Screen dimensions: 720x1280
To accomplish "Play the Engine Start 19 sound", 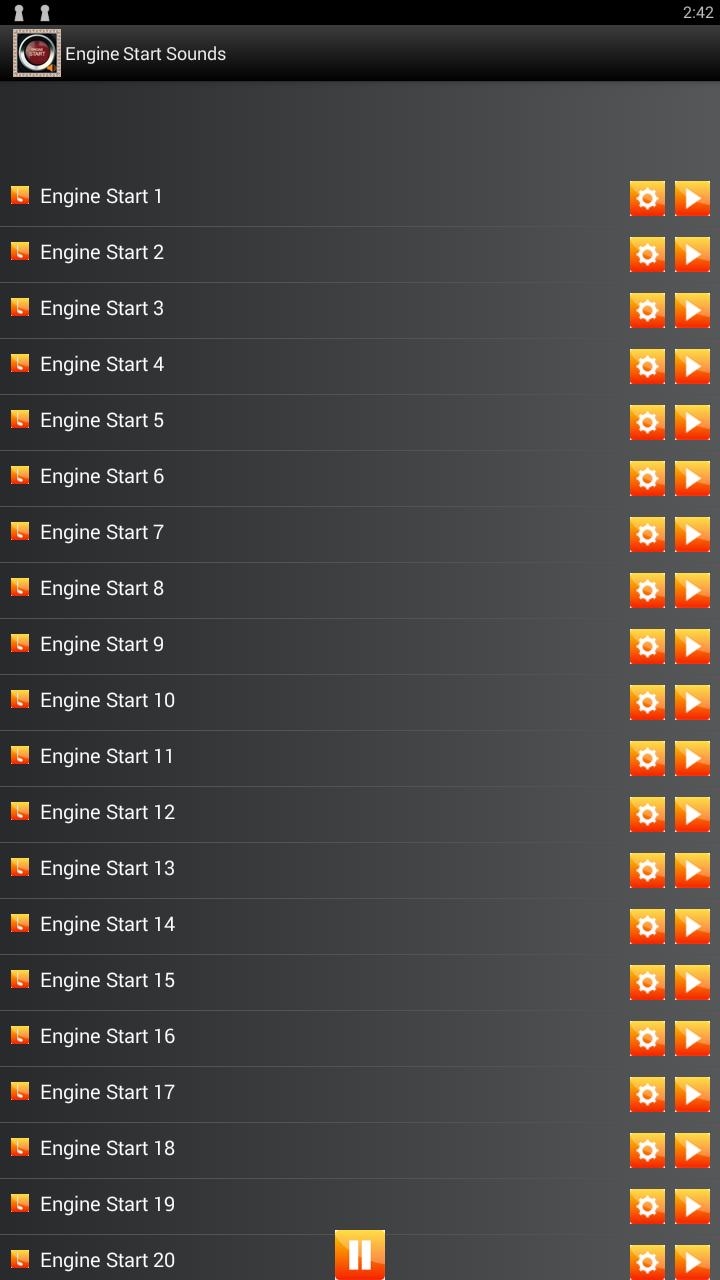I will [692, 1206].
